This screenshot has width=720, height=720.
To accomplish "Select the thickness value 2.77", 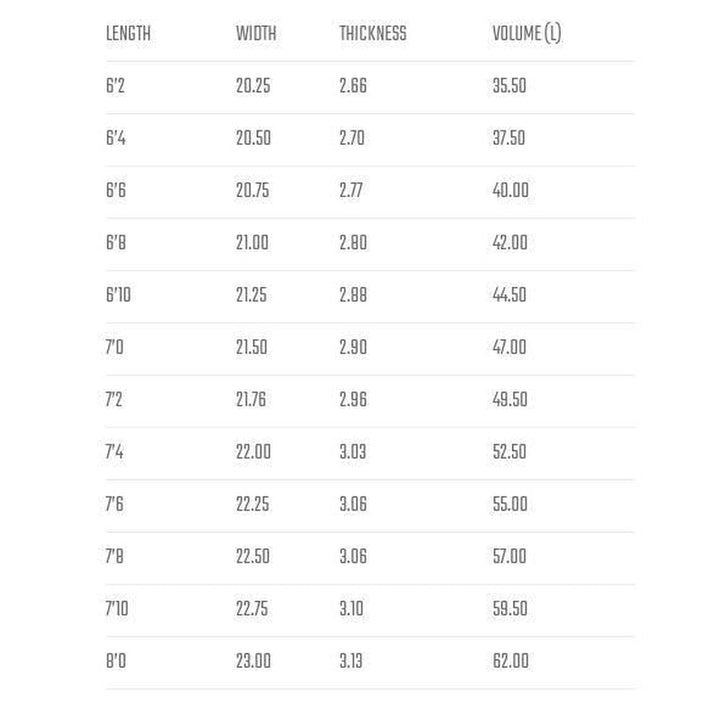I will (x=352, y=190).
